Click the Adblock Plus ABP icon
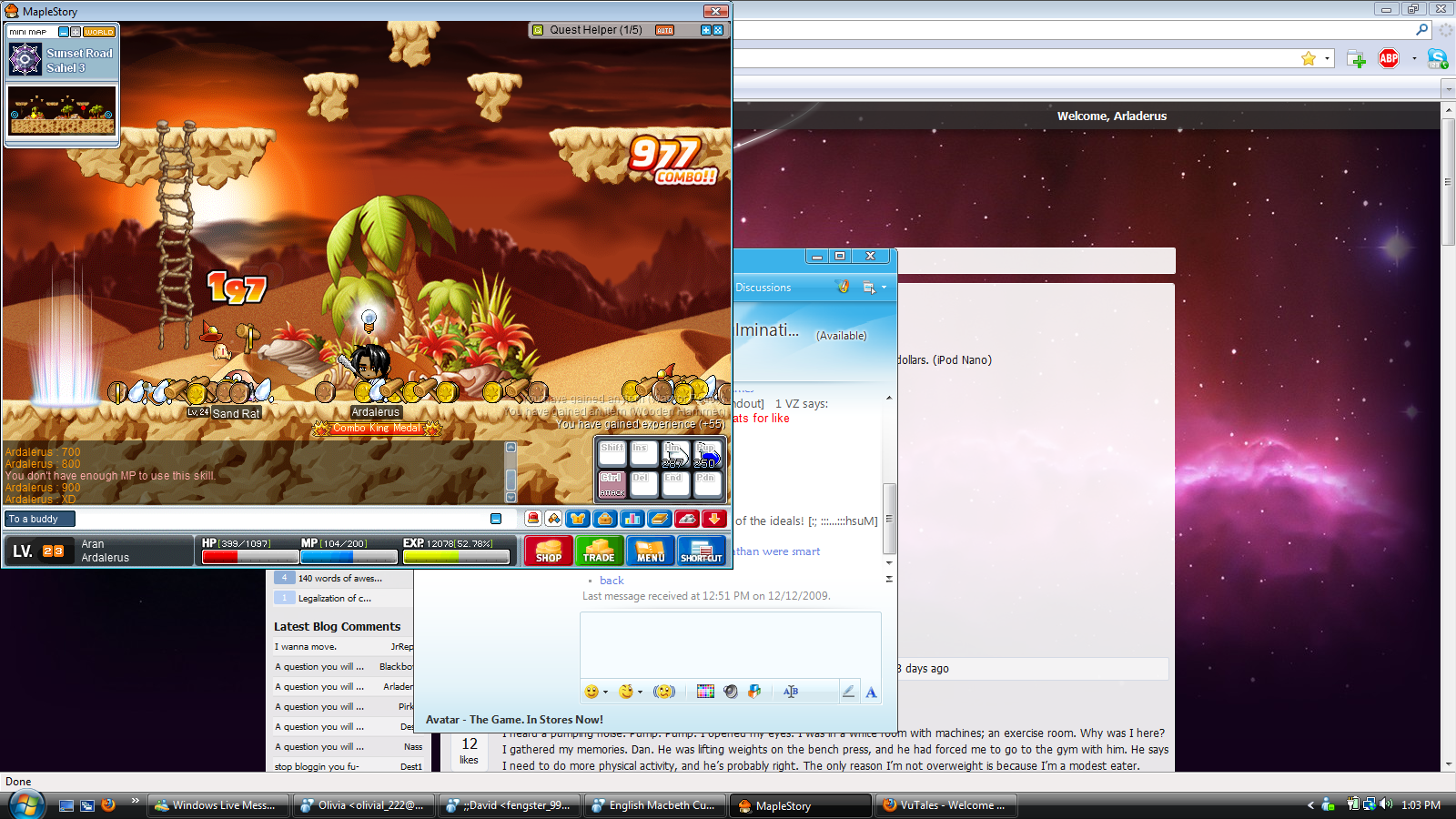The width and height of the screenshot is (1456, 819). tap(1389, 58)
